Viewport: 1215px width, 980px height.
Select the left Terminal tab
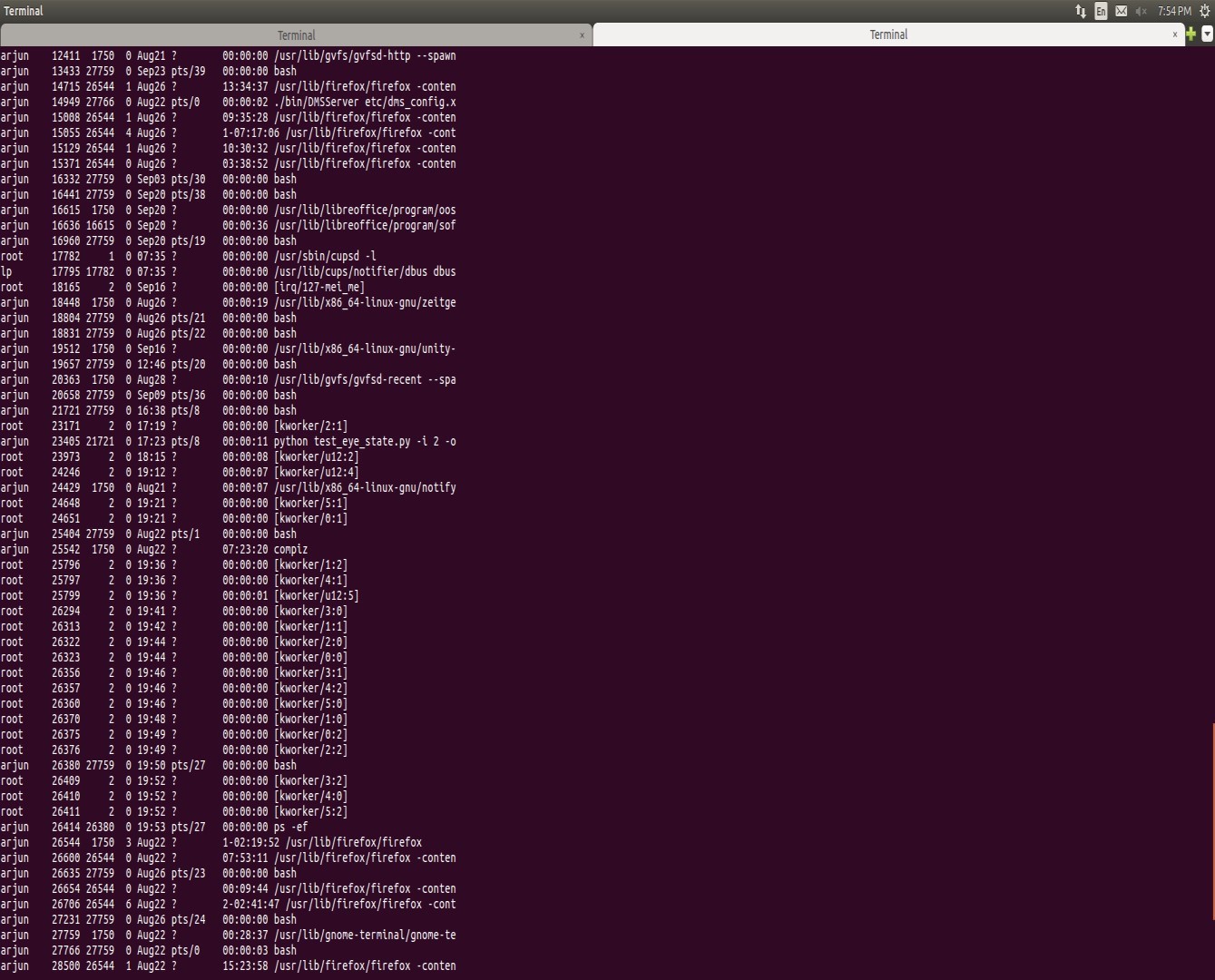point(296,34)
